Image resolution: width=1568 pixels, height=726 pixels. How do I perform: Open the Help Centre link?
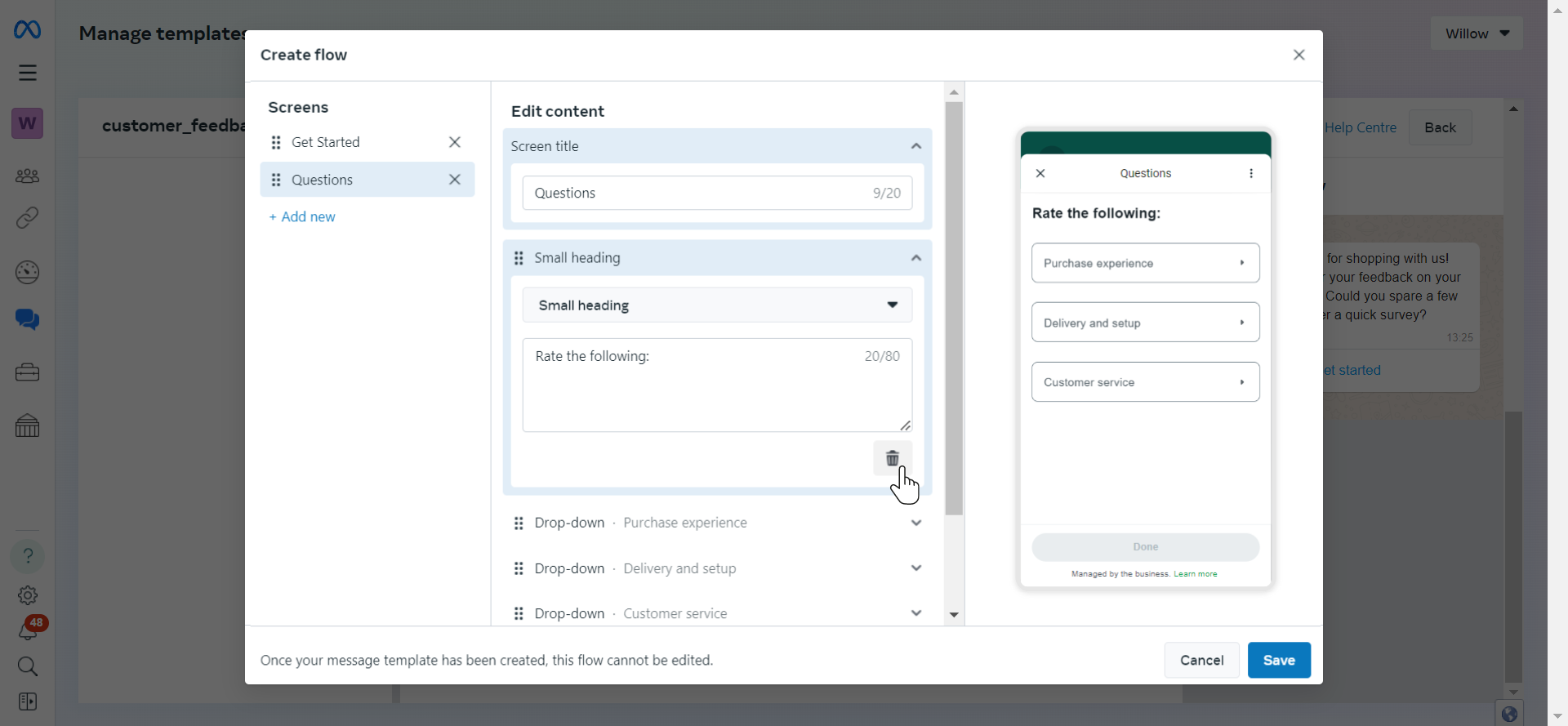point(1361,127)
